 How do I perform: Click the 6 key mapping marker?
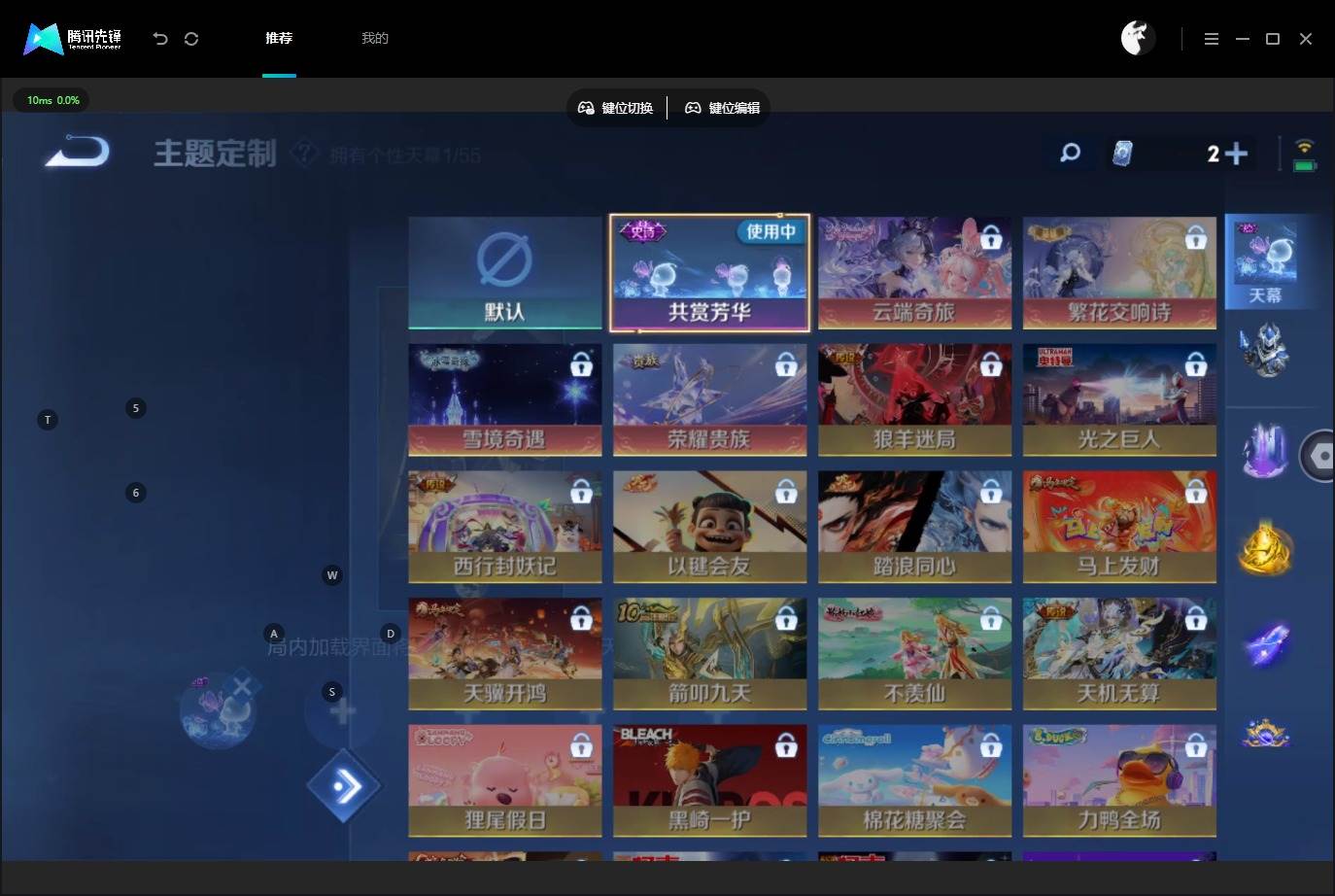(x=136, y=493)
